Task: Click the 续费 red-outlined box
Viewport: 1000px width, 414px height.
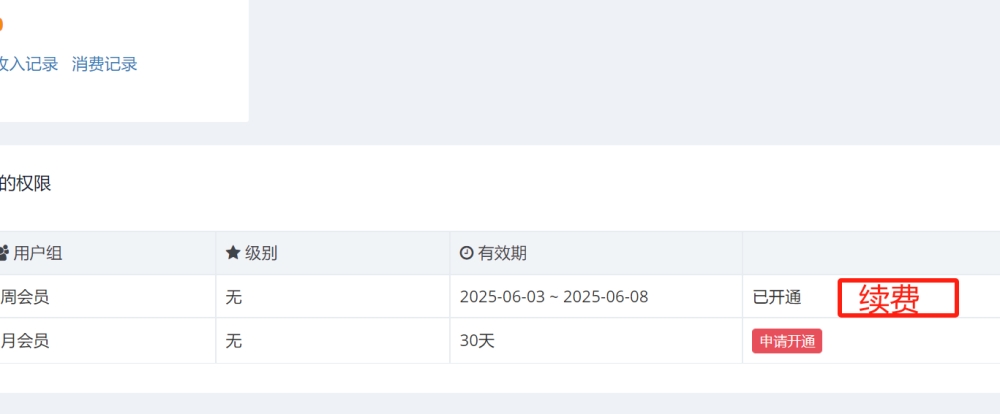Action: (x=898, y=298)
